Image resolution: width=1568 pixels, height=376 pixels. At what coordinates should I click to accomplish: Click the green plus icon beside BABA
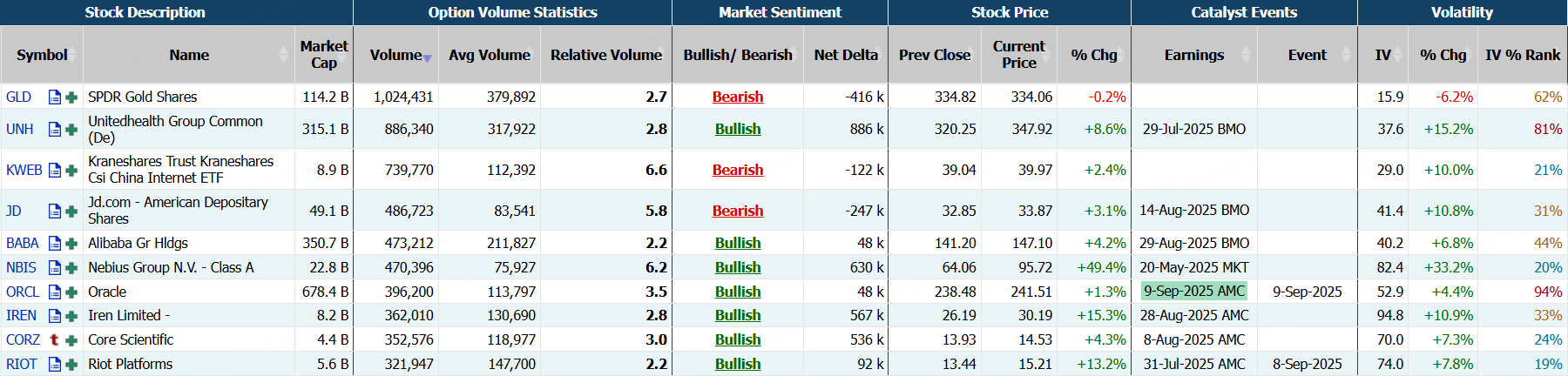(x=71, y=244)
